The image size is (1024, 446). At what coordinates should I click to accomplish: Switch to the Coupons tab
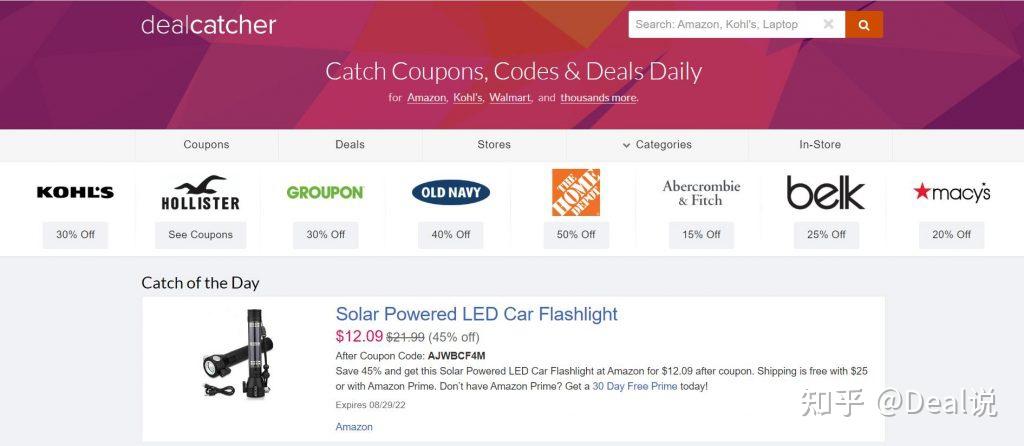point(206,145)
